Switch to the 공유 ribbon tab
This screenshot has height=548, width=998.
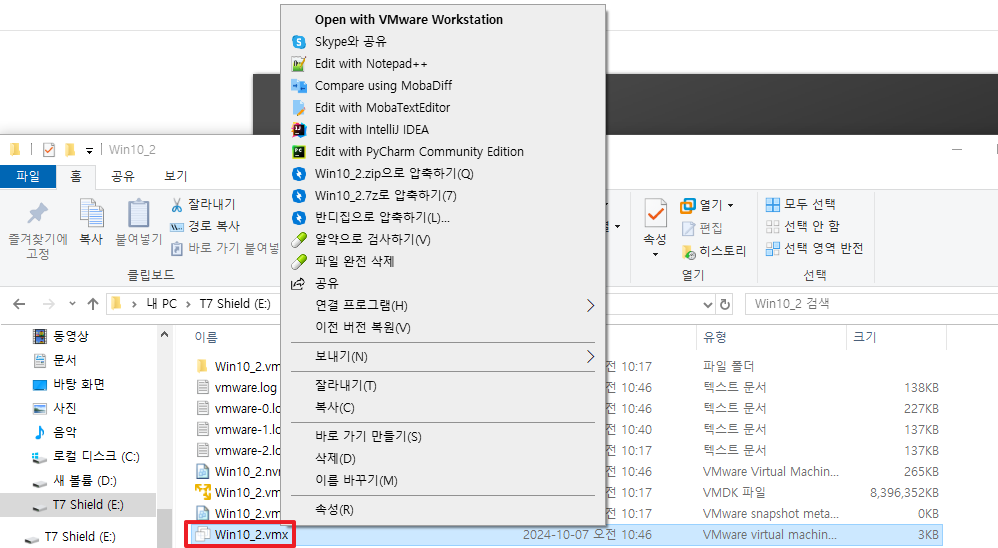(x=123, y=176)
